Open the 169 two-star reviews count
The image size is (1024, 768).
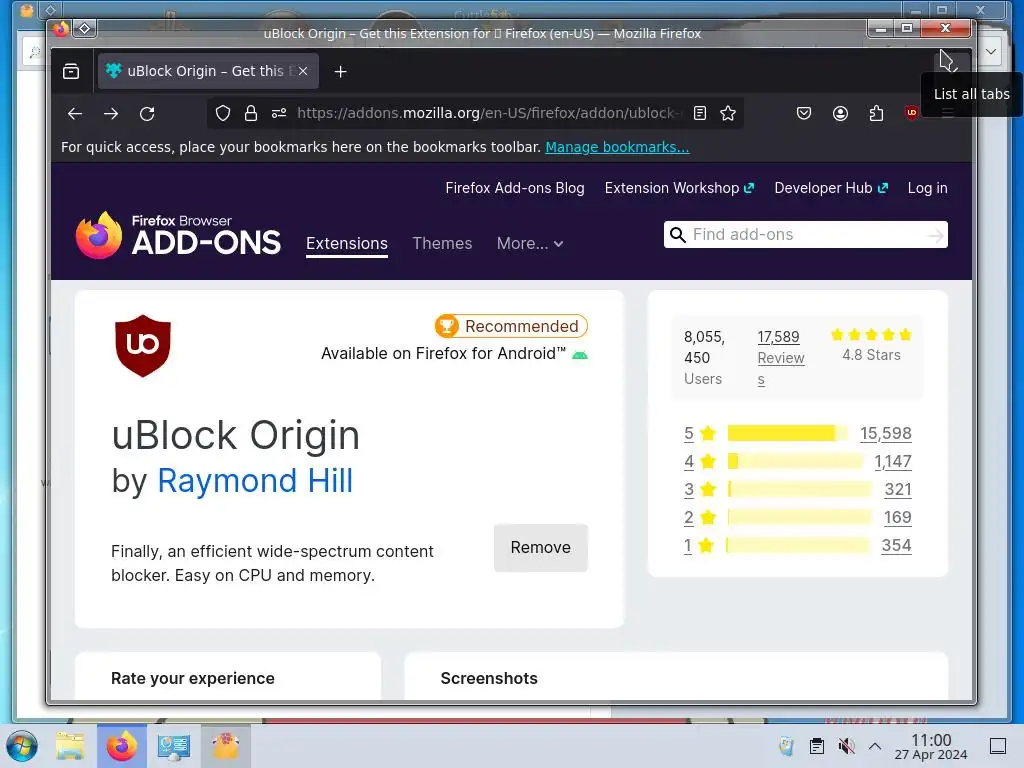(897, 517)
